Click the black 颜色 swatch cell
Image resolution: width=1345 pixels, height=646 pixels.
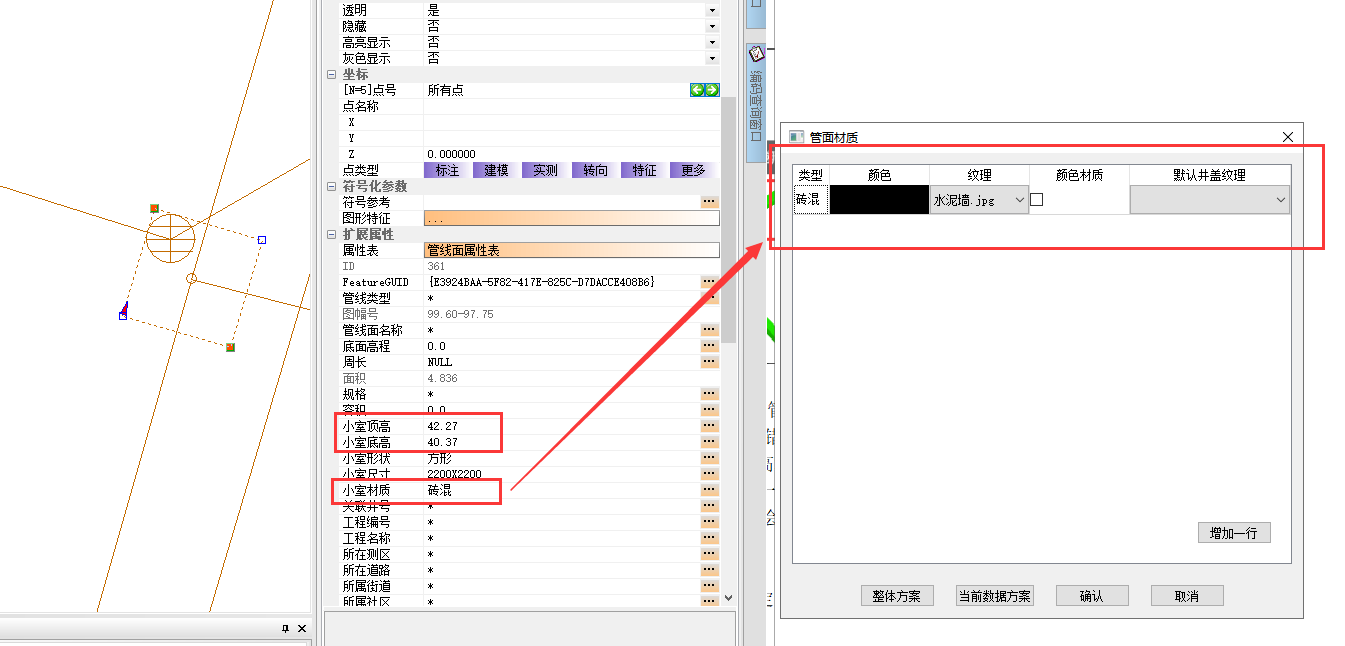tap(879, 200)
